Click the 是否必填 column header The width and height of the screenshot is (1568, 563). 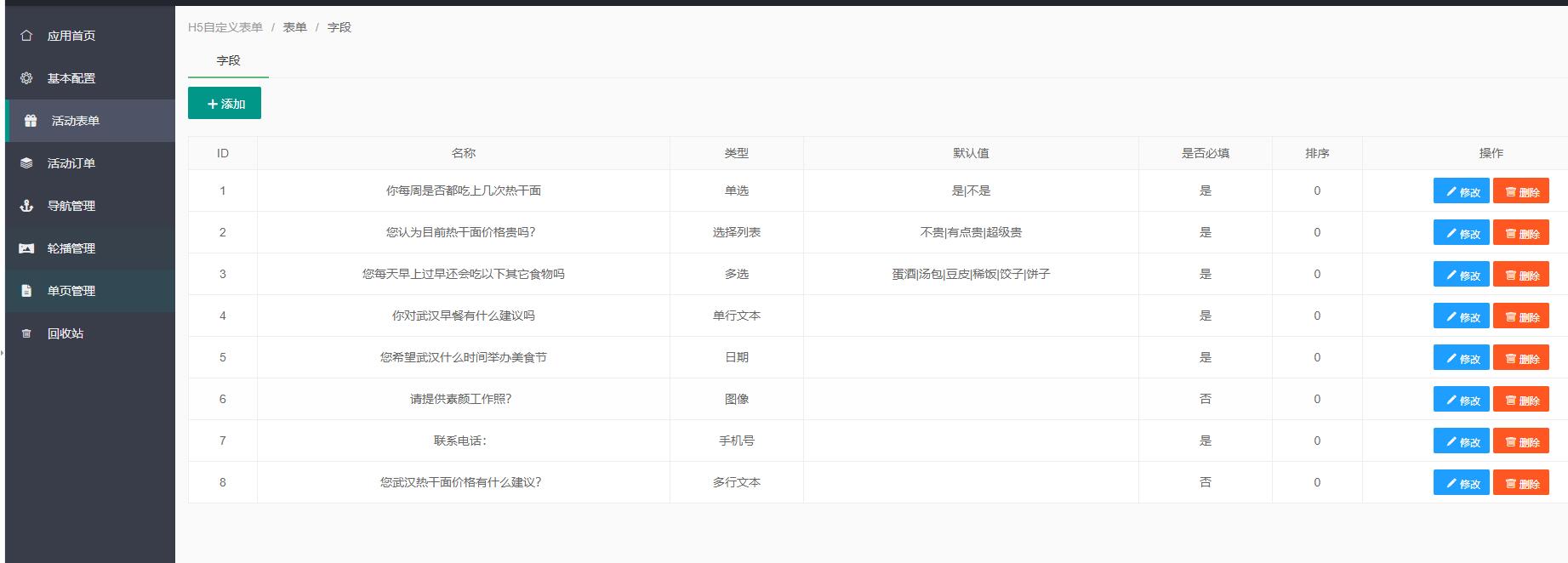click(x=1206, y=153)
